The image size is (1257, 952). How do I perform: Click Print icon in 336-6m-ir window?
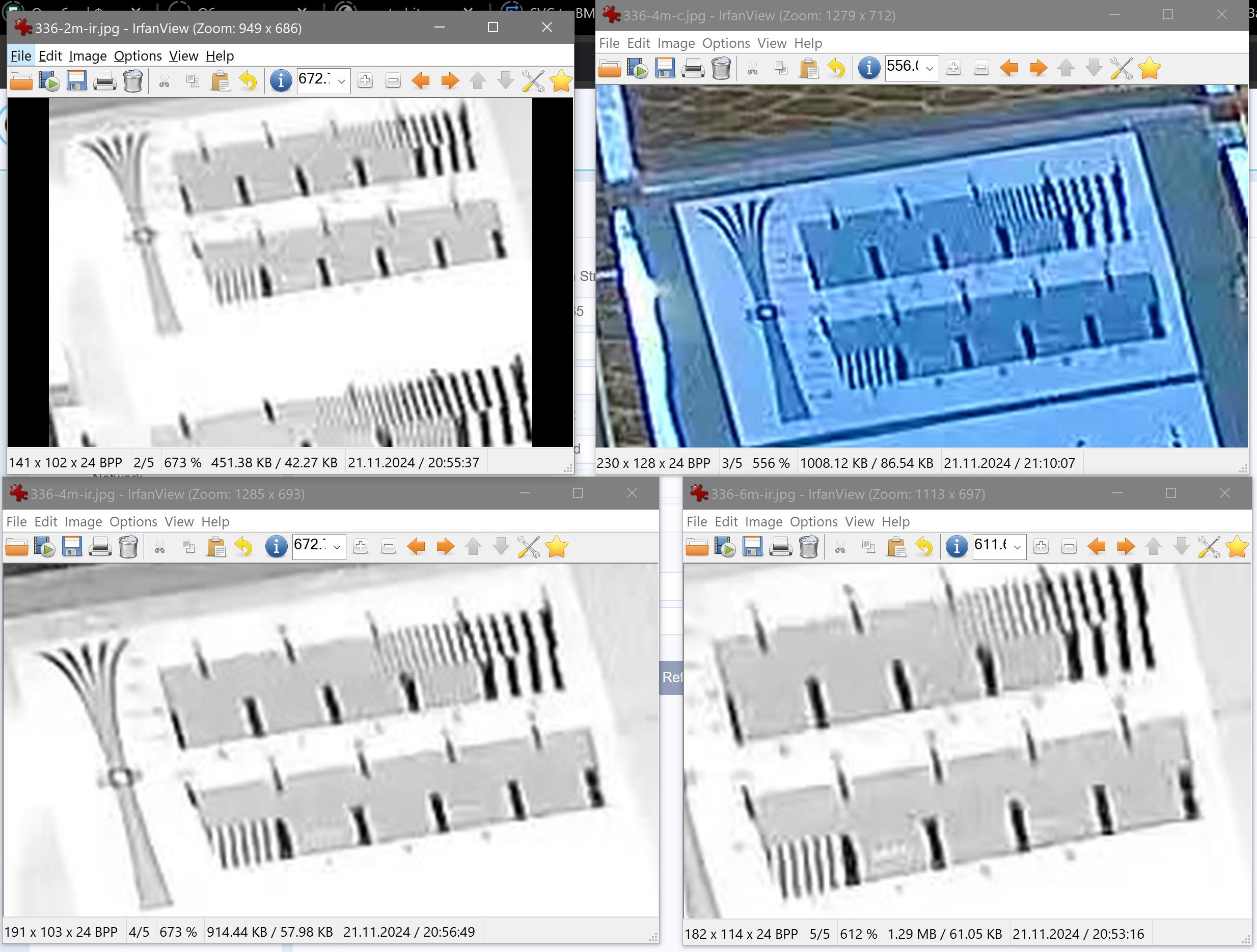[780, 547]
